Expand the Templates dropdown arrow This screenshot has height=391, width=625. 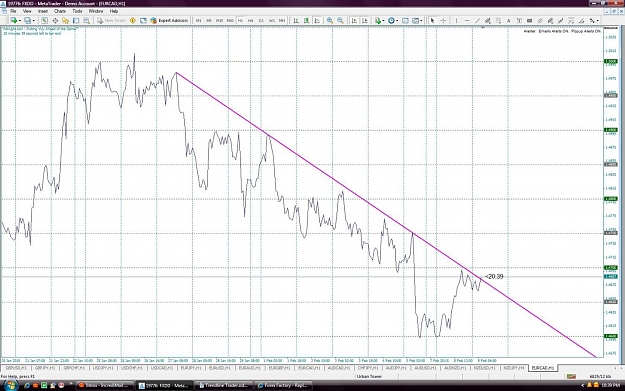click(421, 20)
